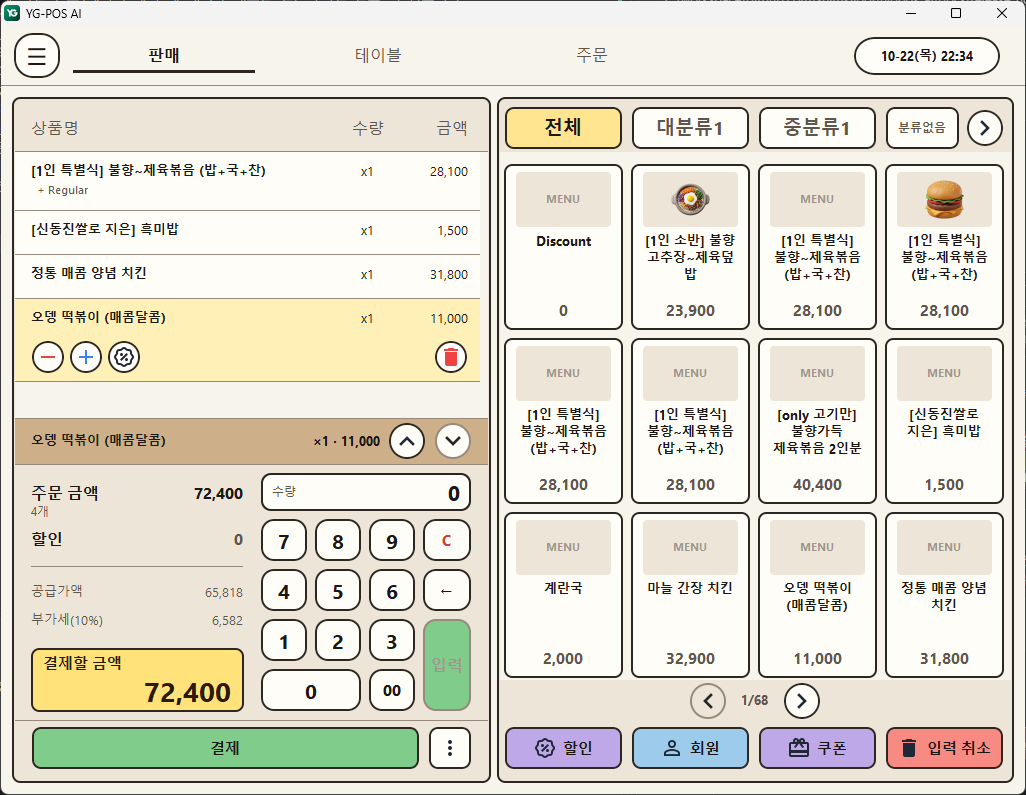Image resolution: width=1026 pixels, height=795 pixels.
Task: Click the purple 할인 button
Action: coord(563,748)
